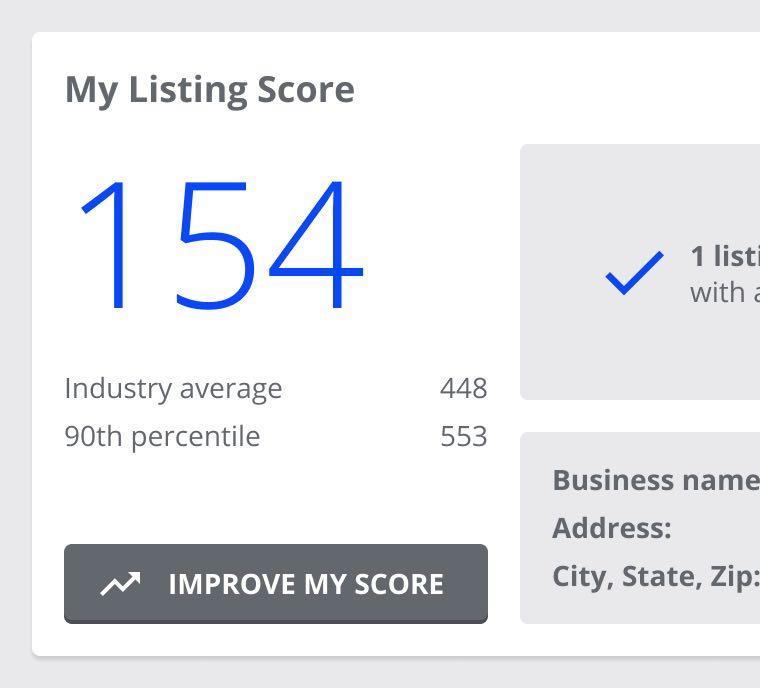The width and height of the screenshot is (760, 688).
Task: Click the digit 5 in the score
Action: coord(213,245)
